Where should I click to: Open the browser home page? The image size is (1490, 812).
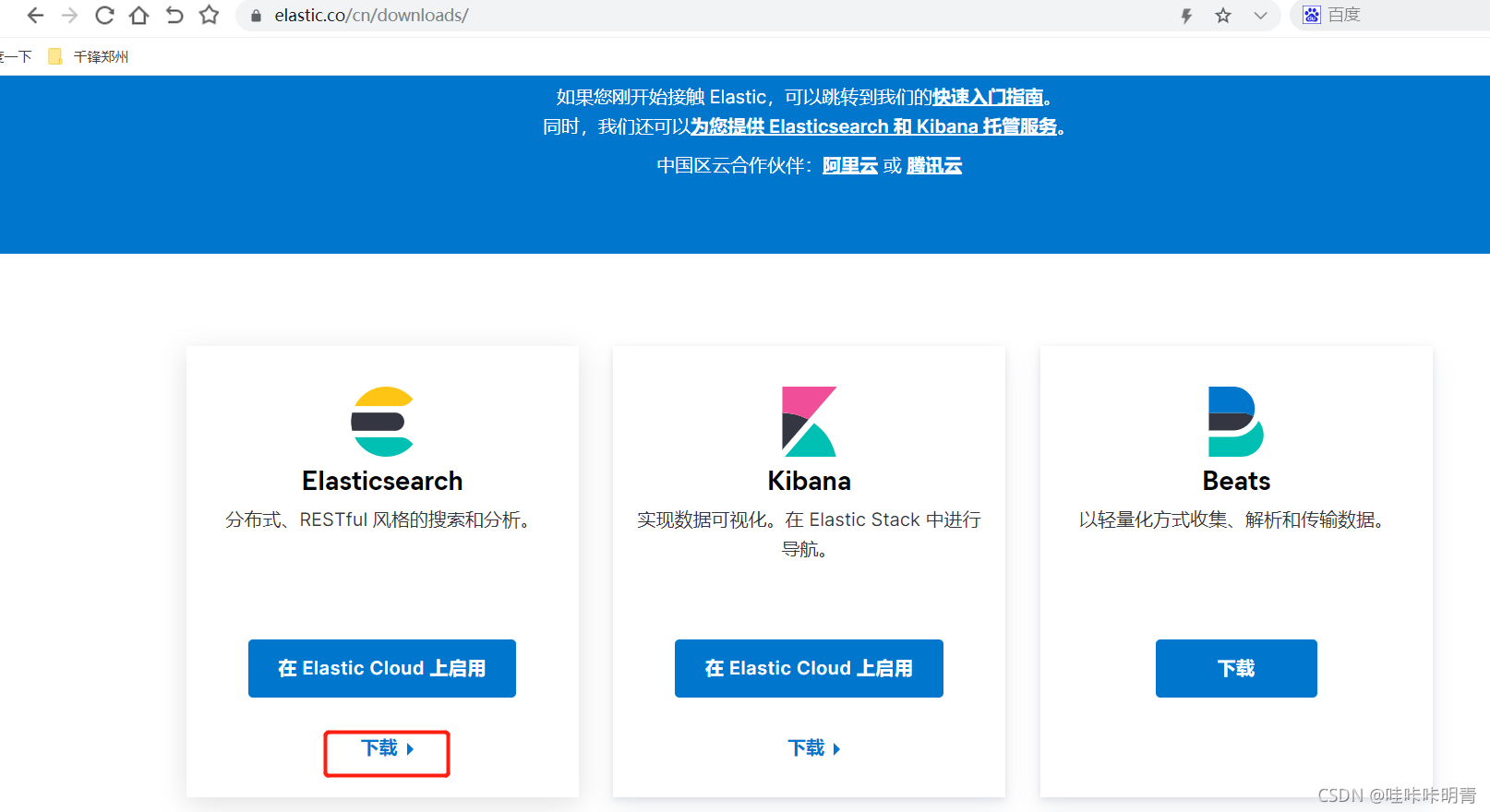(x=139, y=15)
